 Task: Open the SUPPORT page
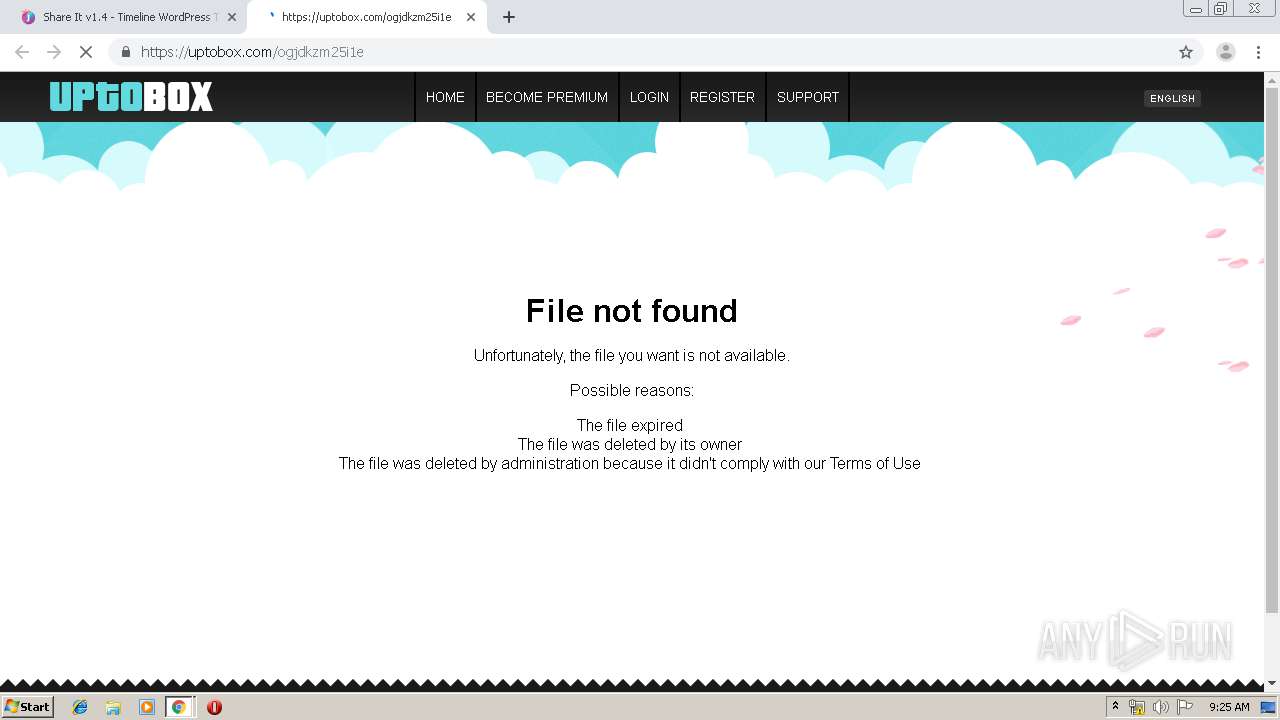pyautogui.click(x=808, y=97)
